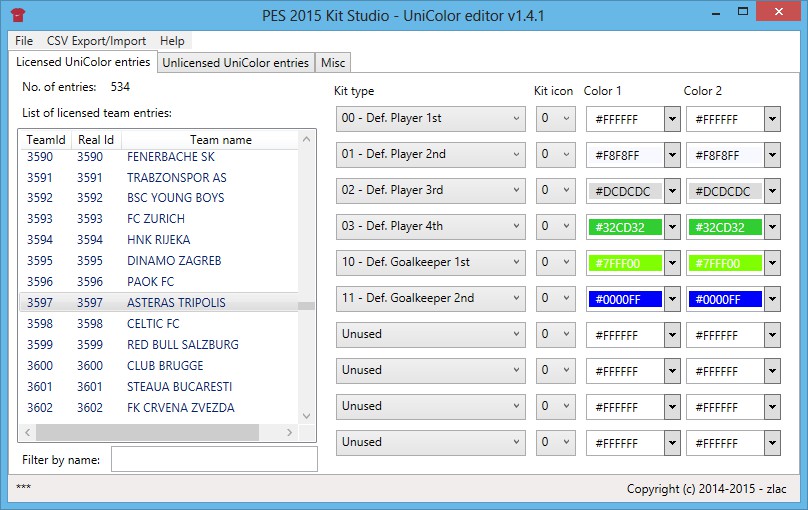
Task: Expand the 10 - Def. Goalkeeper 1st dropdown
Action: click(x=430, y=263)
